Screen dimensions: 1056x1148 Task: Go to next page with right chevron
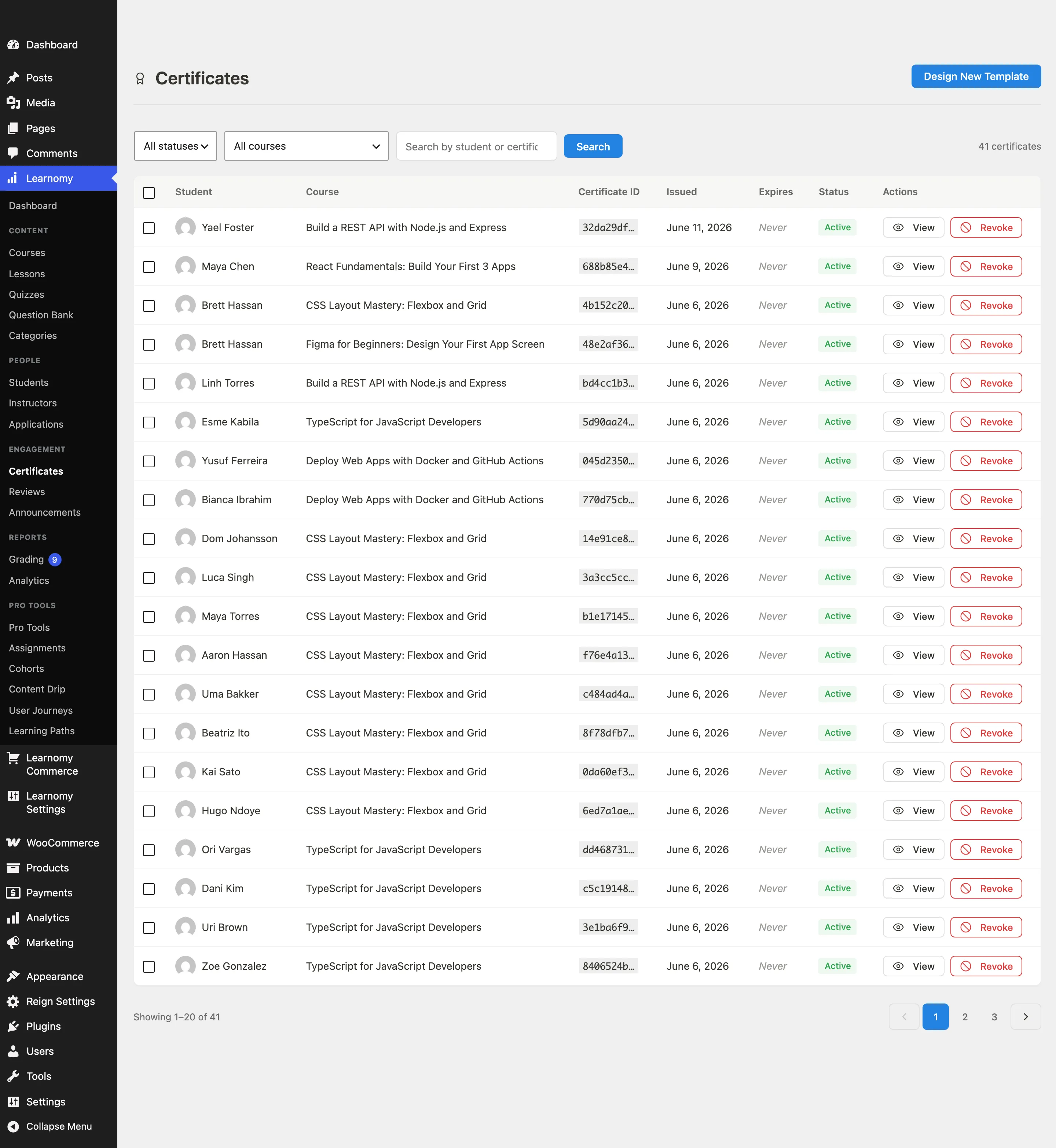[1026, 1016]
